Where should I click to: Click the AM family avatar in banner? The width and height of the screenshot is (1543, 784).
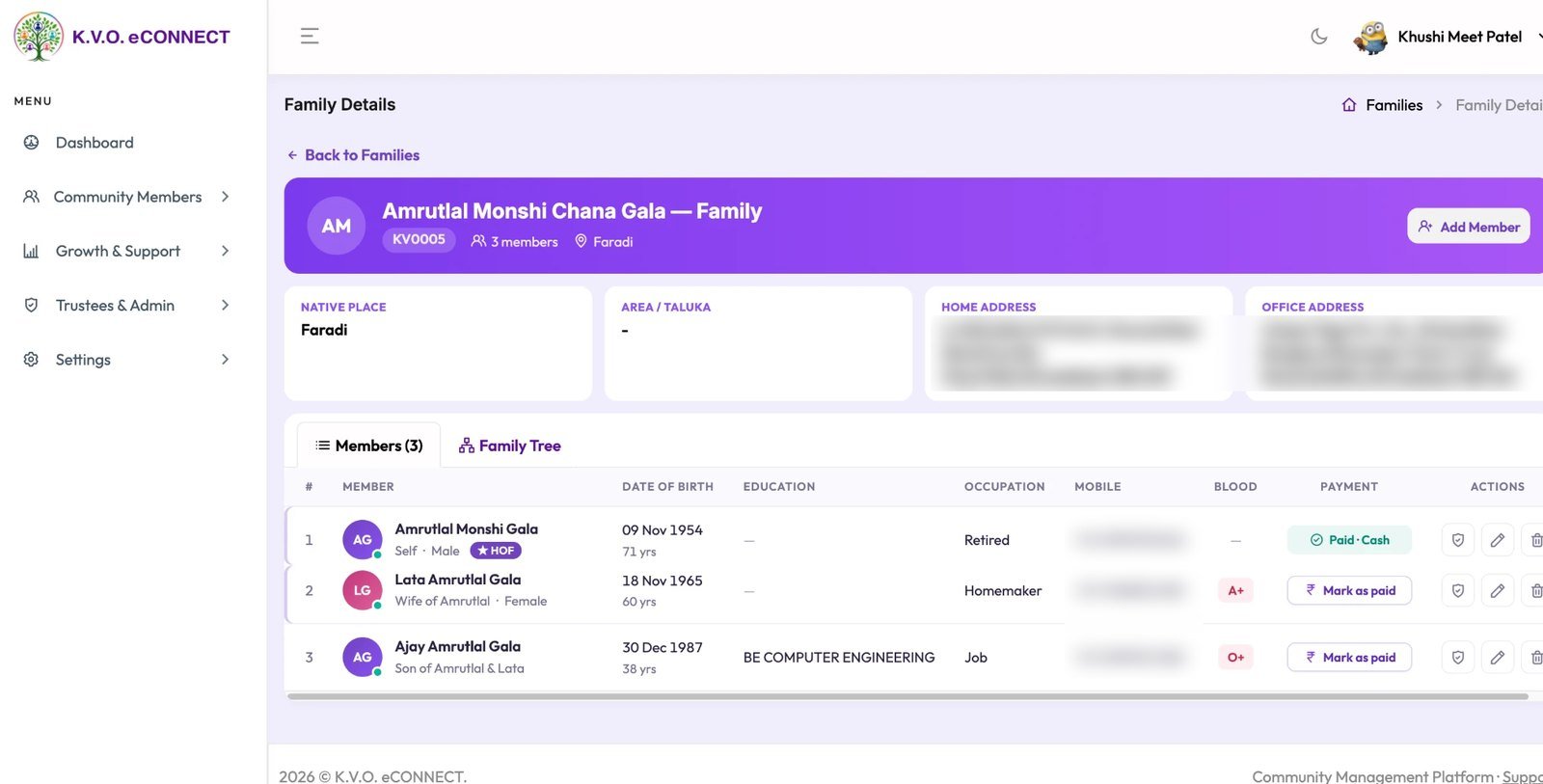pyautogui.click(x=336, y=226)
